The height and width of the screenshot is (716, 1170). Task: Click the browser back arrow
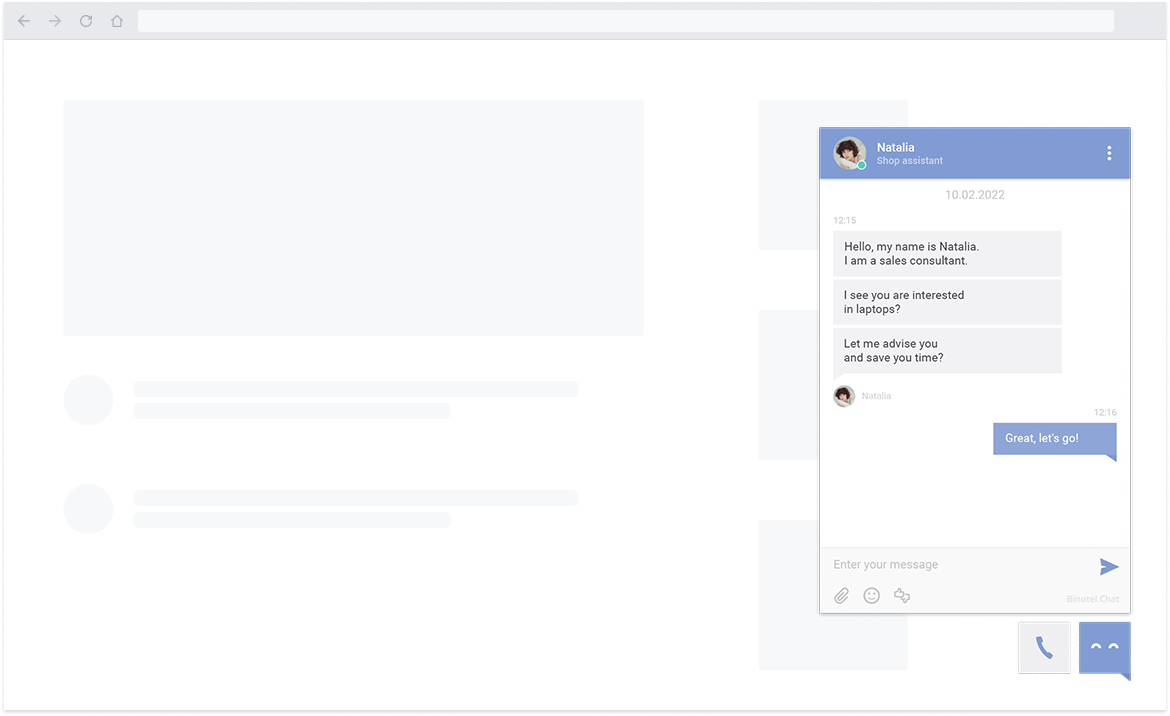(x=24, y=21)
